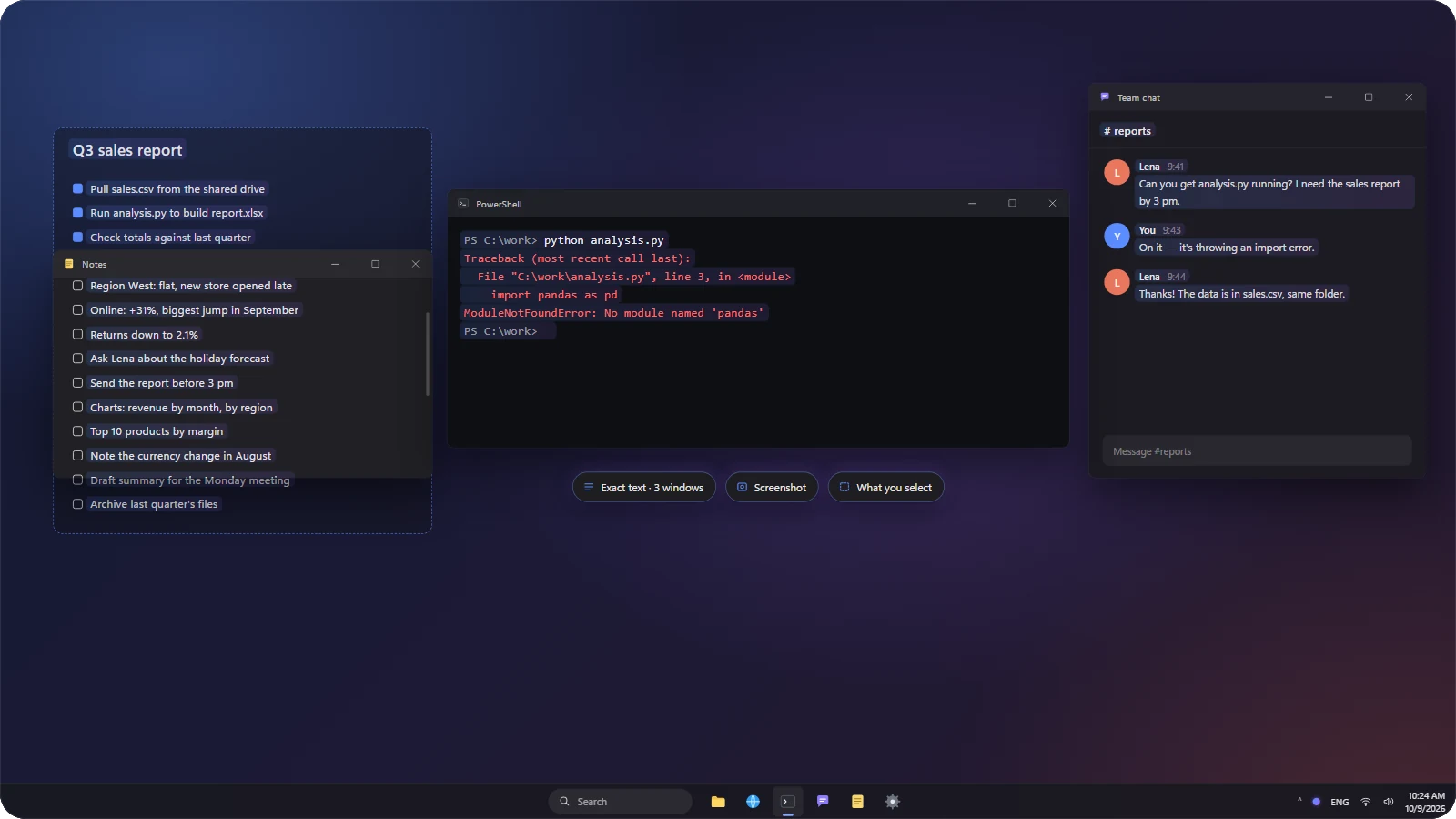Check Archive last quarter's files
Viewport: 1456px width, 819px height.
[77, 504]
